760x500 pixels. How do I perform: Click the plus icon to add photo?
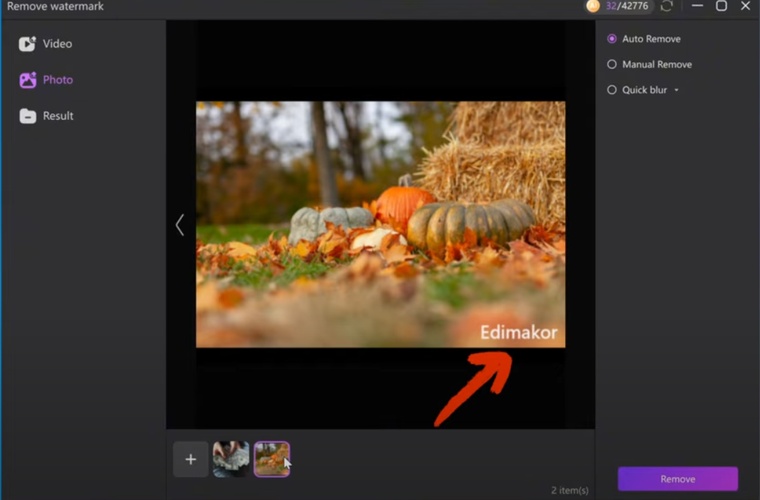click(191, 459)
